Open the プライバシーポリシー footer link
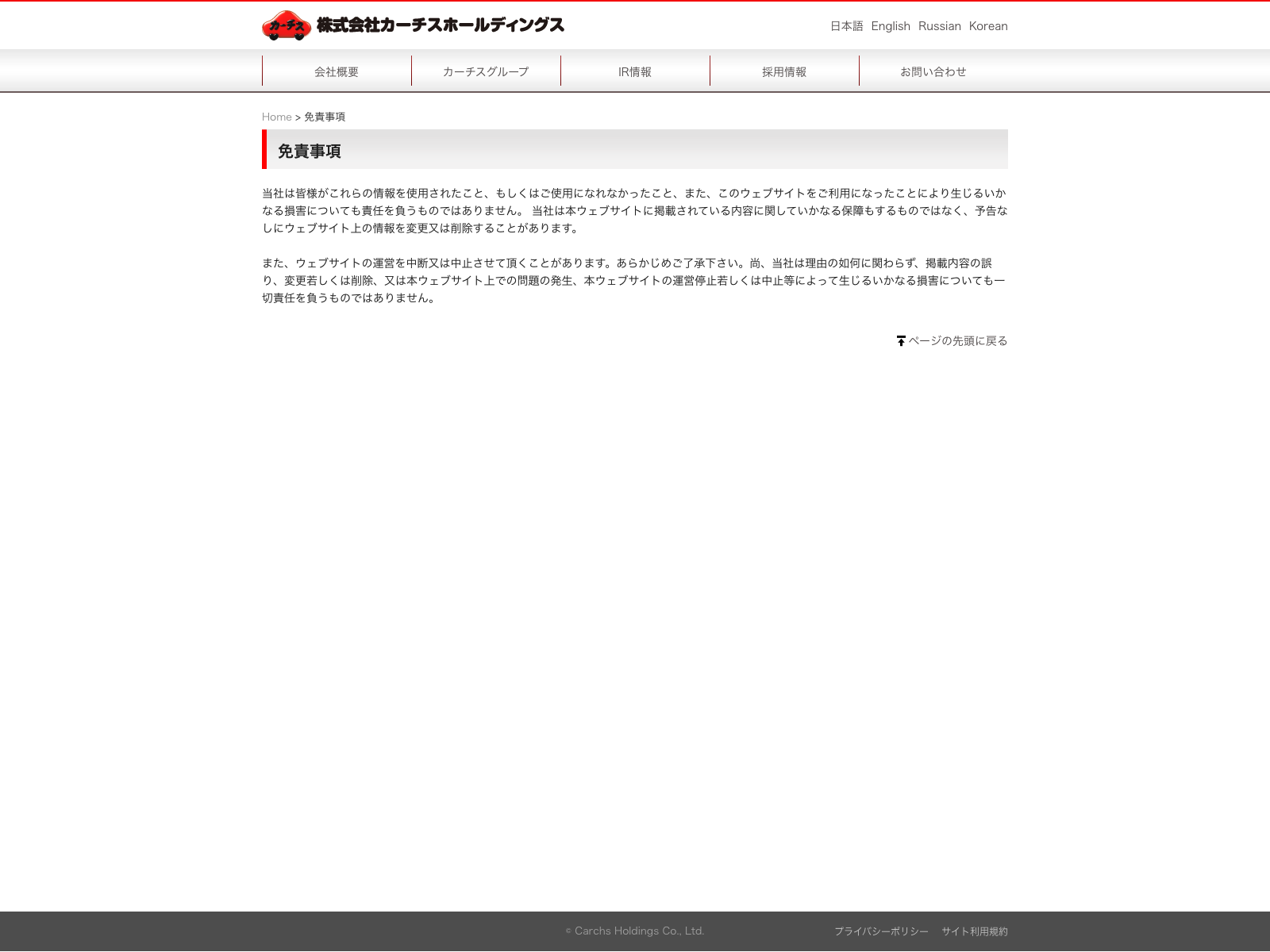Viewport: 1270px width, 952px height. click(881, 931)
